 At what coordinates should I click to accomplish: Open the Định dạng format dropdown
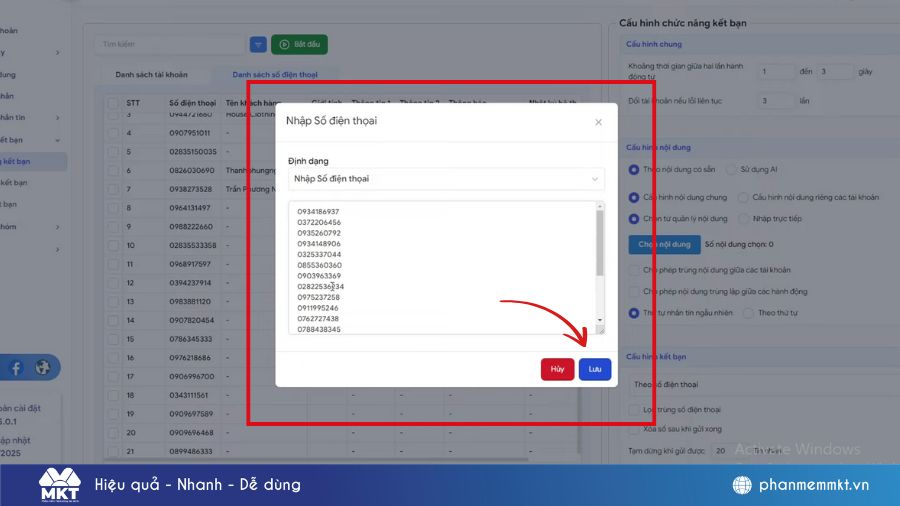[445, 179]
